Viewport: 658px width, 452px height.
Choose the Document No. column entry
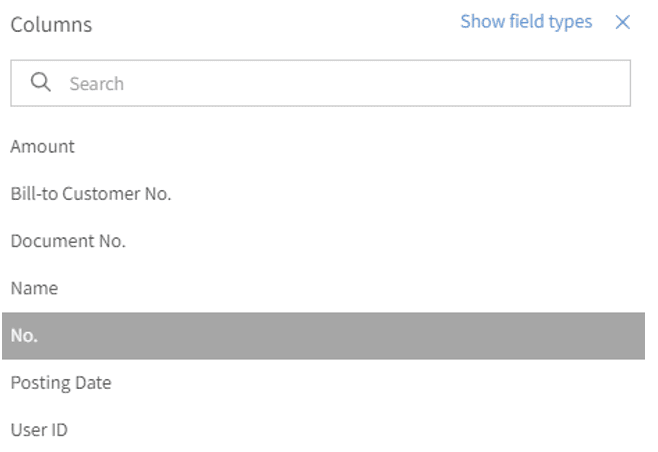point(323,241)
